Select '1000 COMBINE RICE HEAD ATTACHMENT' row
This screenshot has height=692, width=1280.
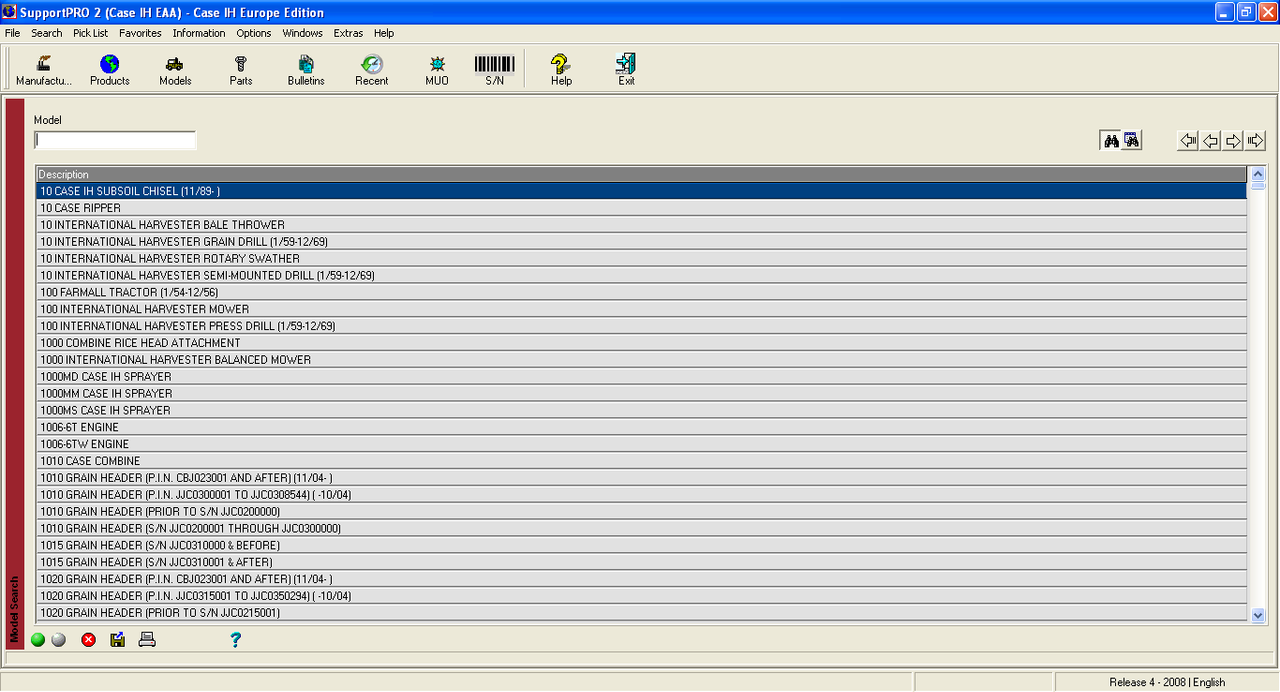click(x=642, y=343)
